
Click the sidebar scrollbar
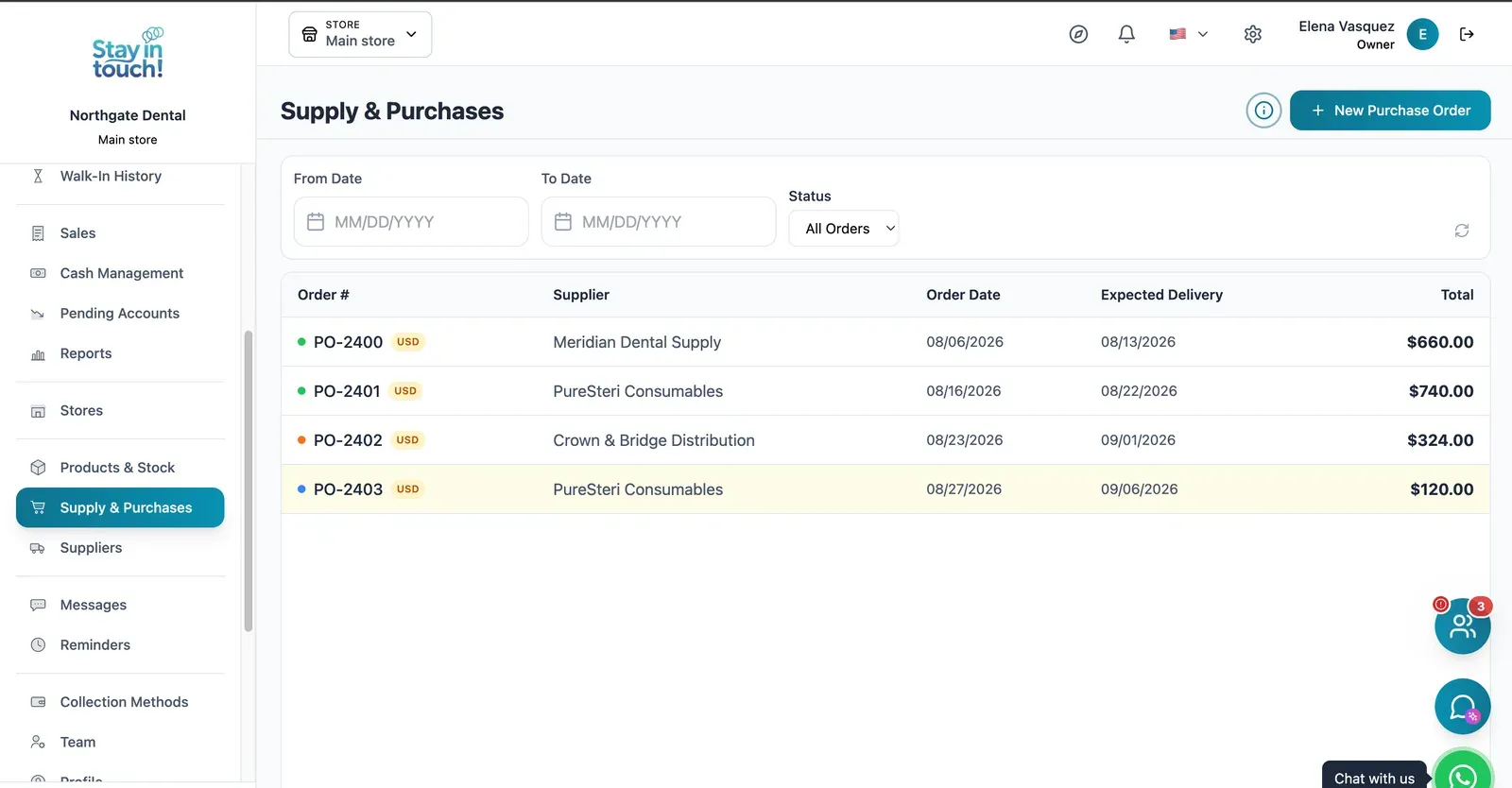point(249,481)
